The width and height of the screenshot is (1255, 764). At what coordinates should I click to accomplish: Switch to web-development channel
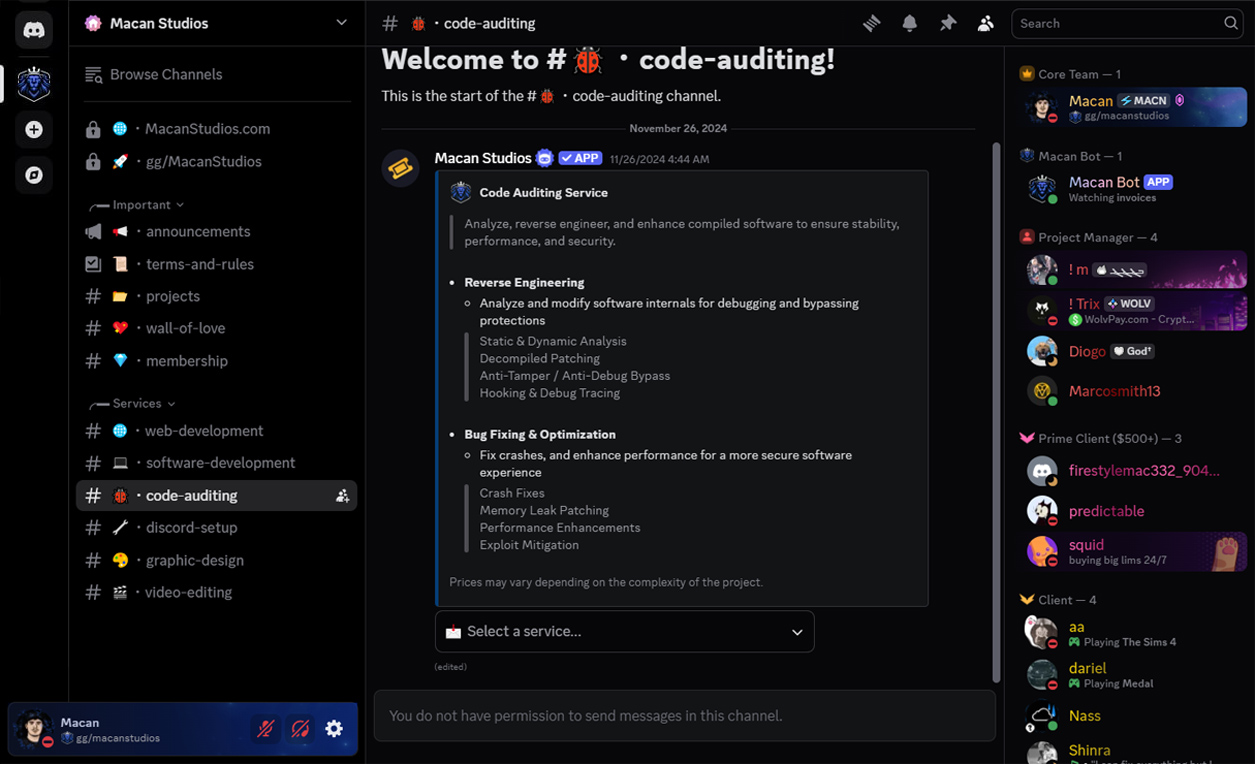(x=216, y=431)
